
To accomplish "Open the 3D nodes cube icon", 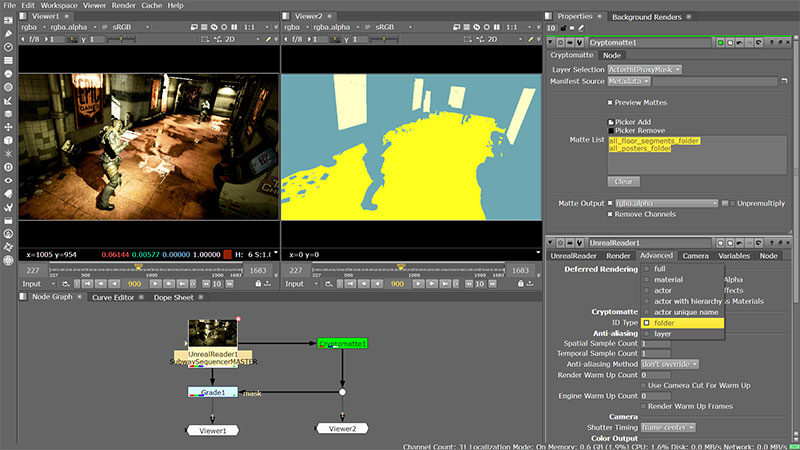I will click(8, 140).
